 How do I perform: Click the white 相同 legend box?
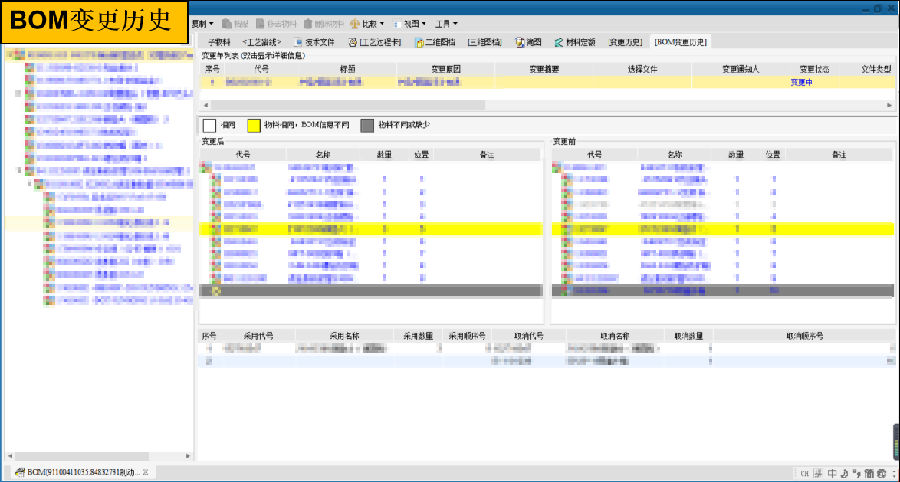coord(209,125)
